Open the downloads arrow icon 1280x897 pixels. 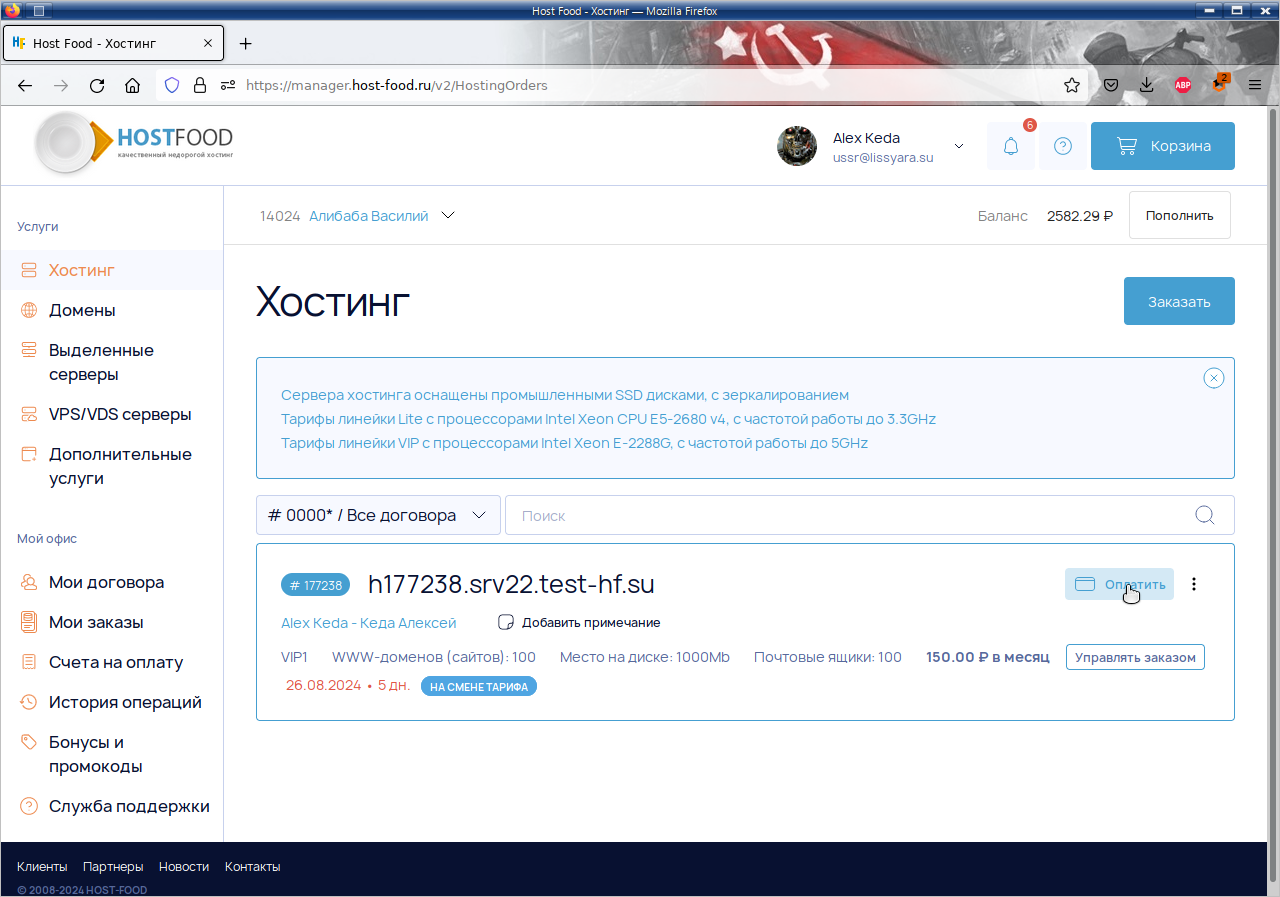(x=1147, y=86)
